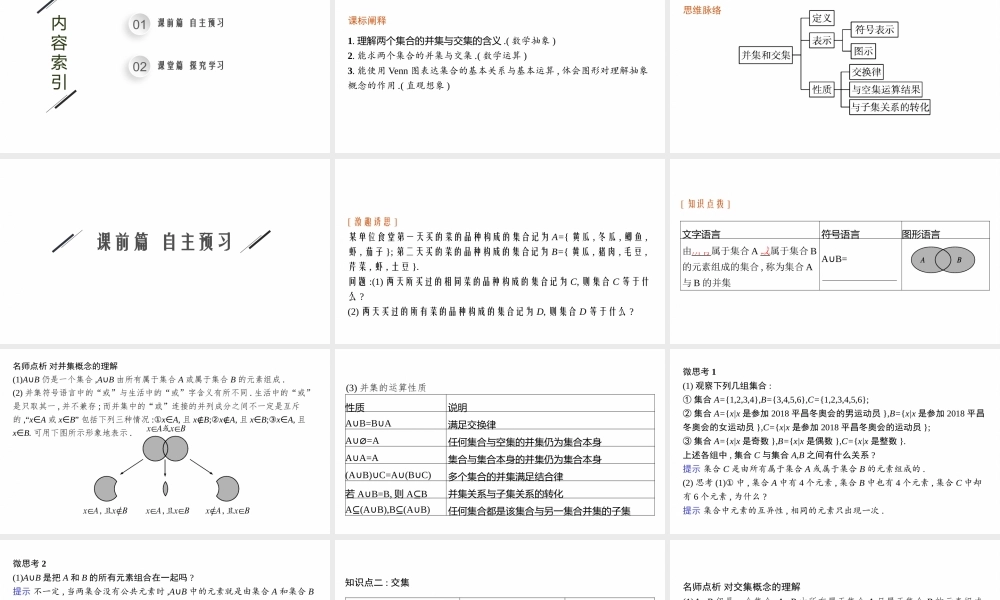The width and height of the screenshot is (1000, 600).
Task: Select the "与子集关系的转化" node
Action: pyautogui.click(x=889, y=107)
